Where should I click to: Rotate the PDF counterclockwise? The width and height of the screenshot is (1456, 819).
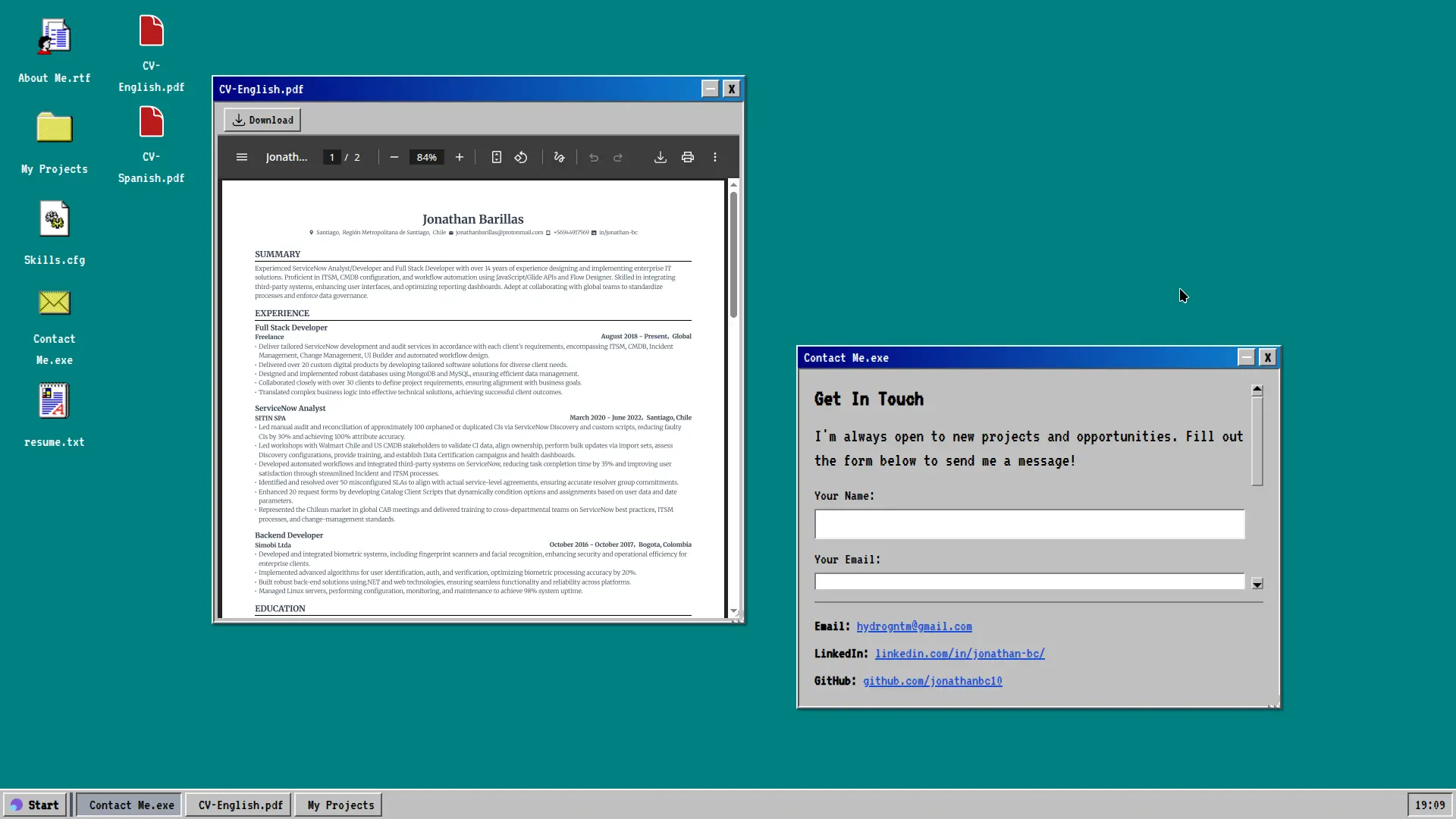click(521, 157)
